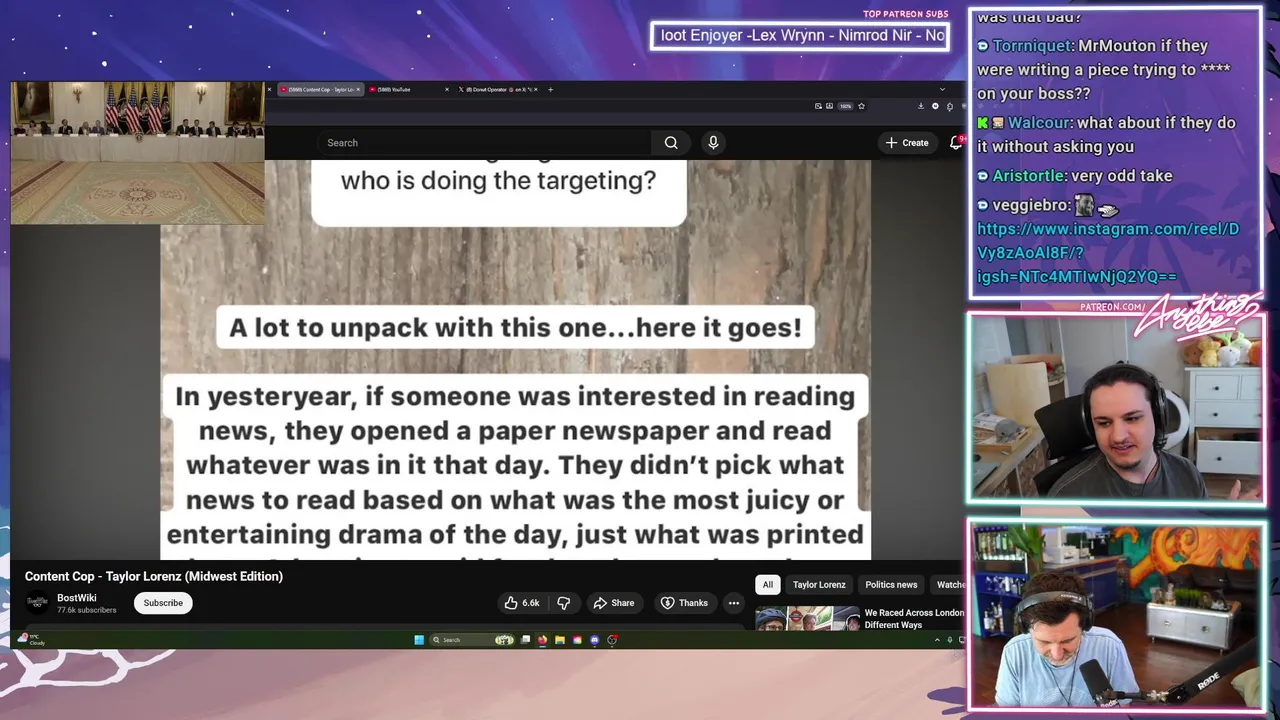This screenshot has width=1280, height=720.
Task: Dislike the video with thumbs-down icon
Action: point(563,603)
